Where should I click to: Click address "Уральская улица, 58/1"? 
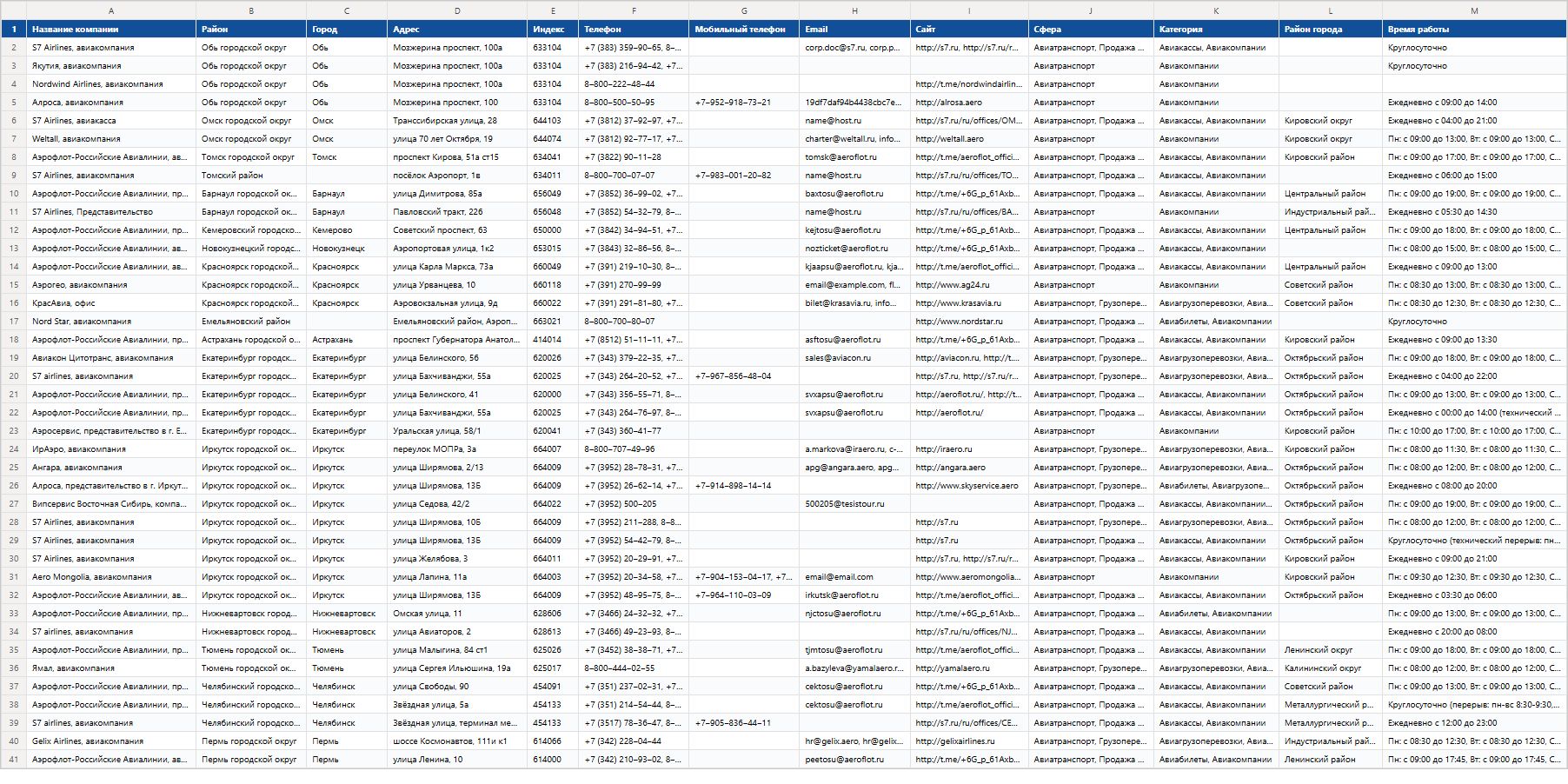point(457,431)
